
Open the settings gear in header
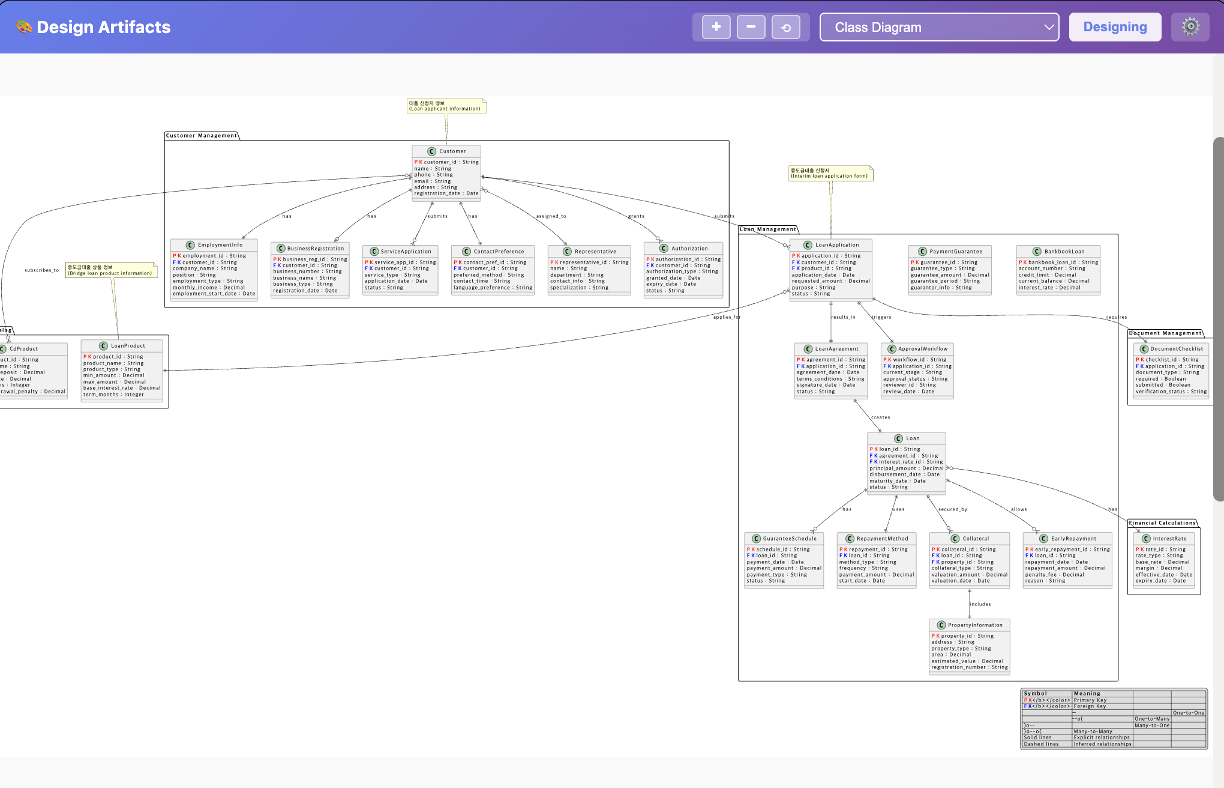(x=1190, y=27)
